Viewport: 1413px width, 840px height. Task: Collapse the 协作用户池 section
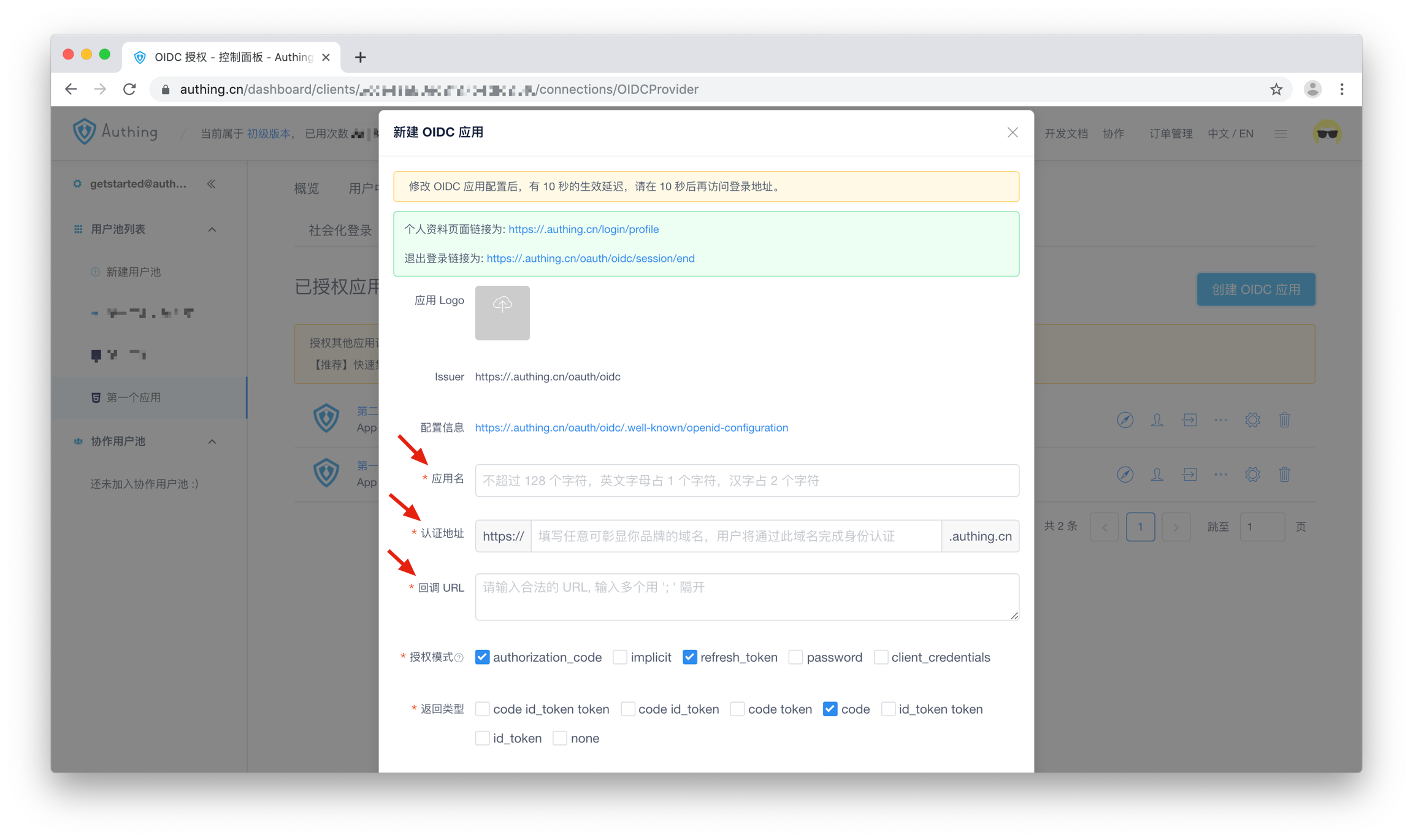(212, 441)
